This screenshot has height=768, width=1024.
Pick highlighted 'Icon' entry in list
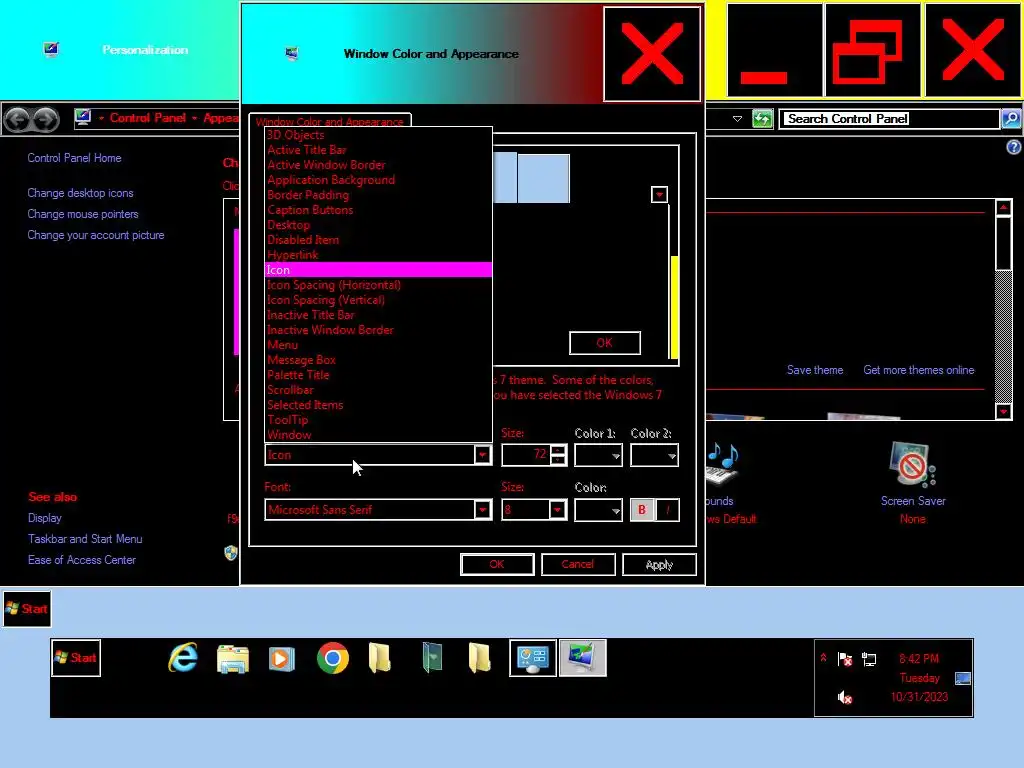pyautogui.click(x=378, y=270)
